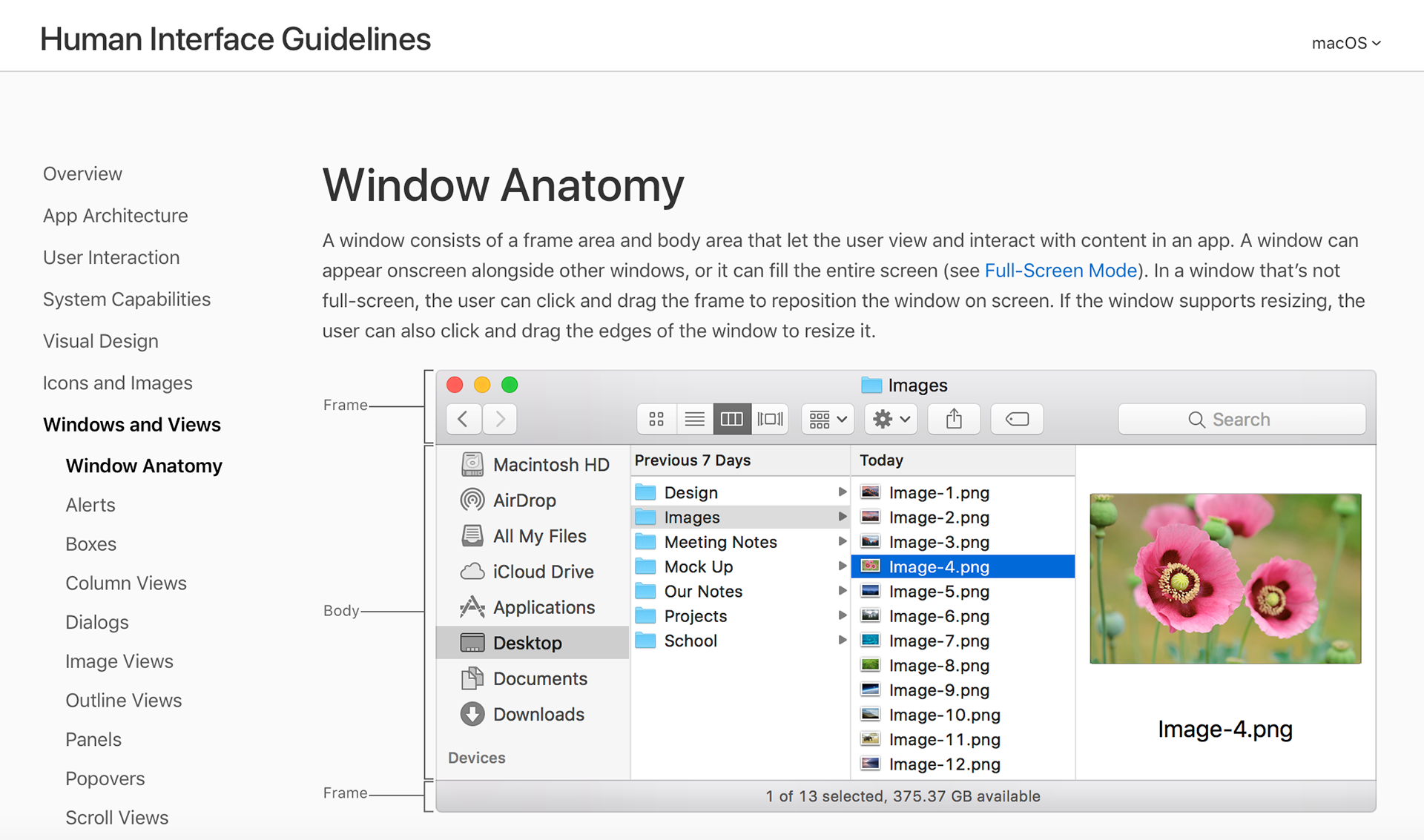Click the green zoom window button
The height and width of the screenshot is (840, 1424).
tap(510, 385)
